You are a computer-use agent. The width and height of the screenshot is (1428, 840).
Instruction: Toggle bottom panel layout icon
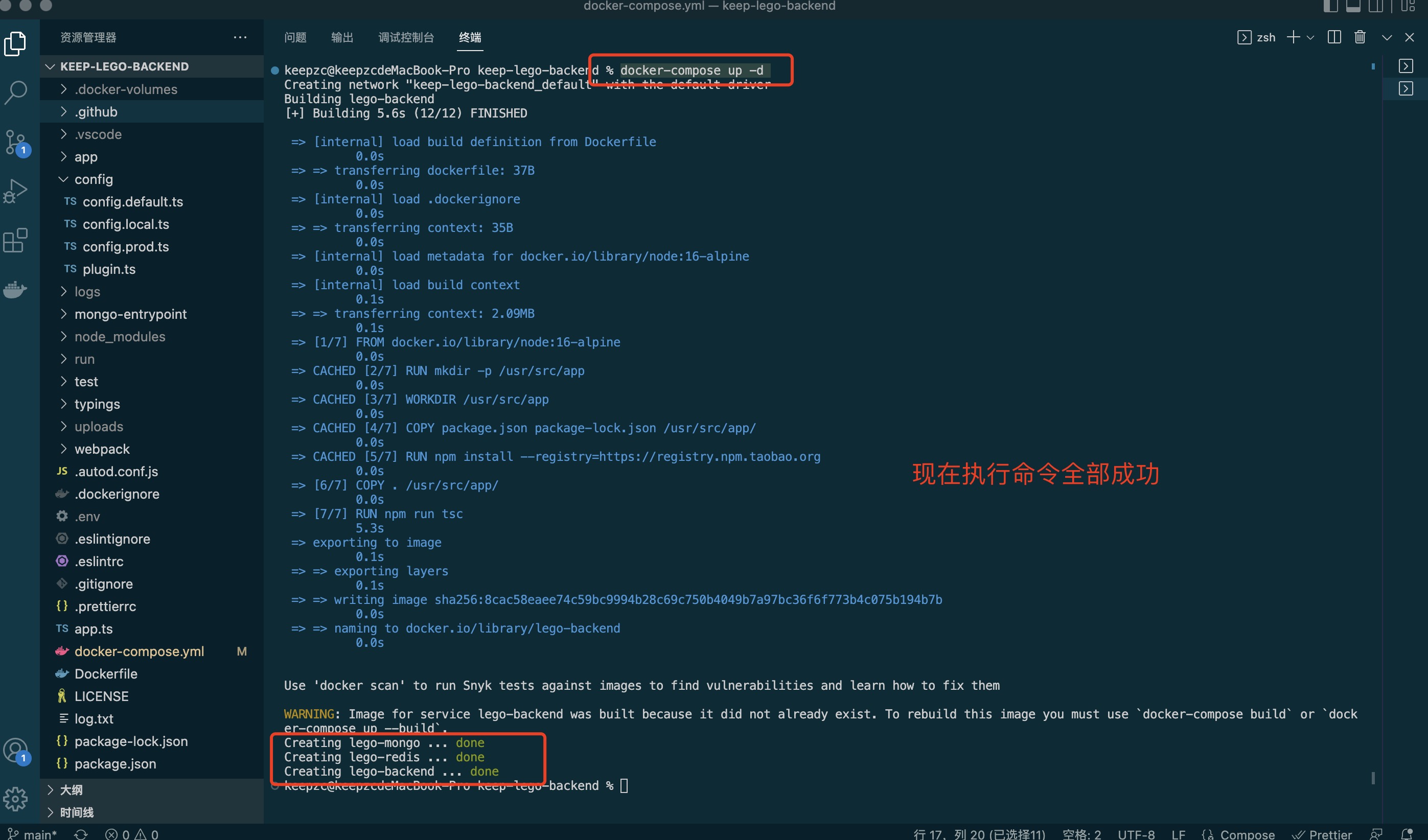[1353, 6]
